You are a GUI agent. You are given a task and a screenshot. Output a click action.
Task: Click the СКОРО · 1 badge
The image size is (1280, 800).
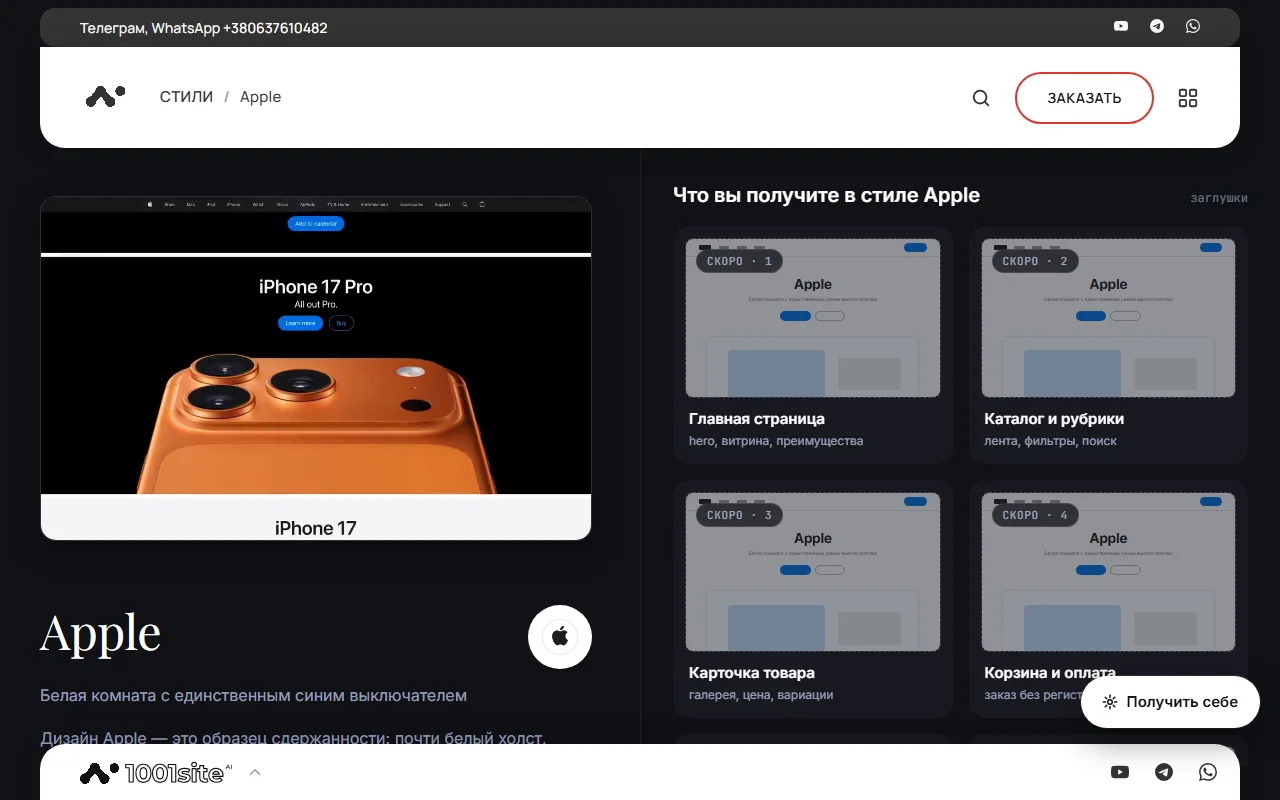(x=739, y=261)
